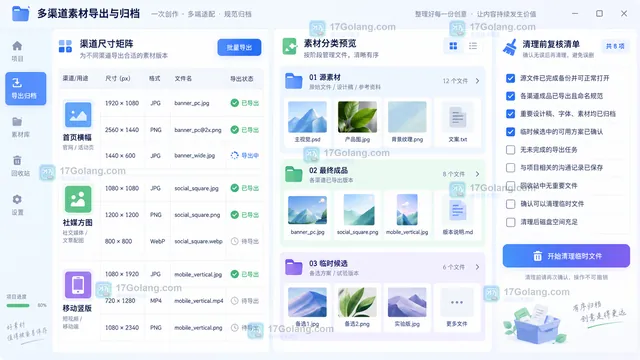Click the 已导出 check for social_square.png
The height and width of the screenshot is (360, 640).
coord(234,215)
